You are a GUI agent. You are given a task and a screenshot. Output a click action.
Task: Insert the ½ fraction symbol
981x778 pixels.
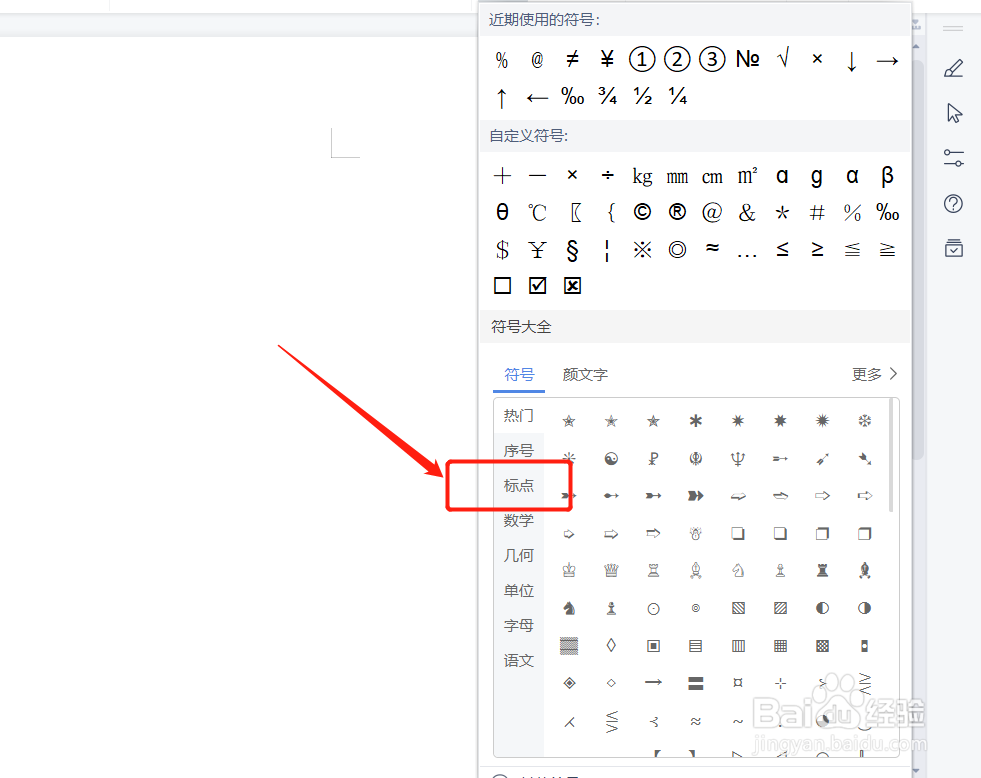[643, 96]
